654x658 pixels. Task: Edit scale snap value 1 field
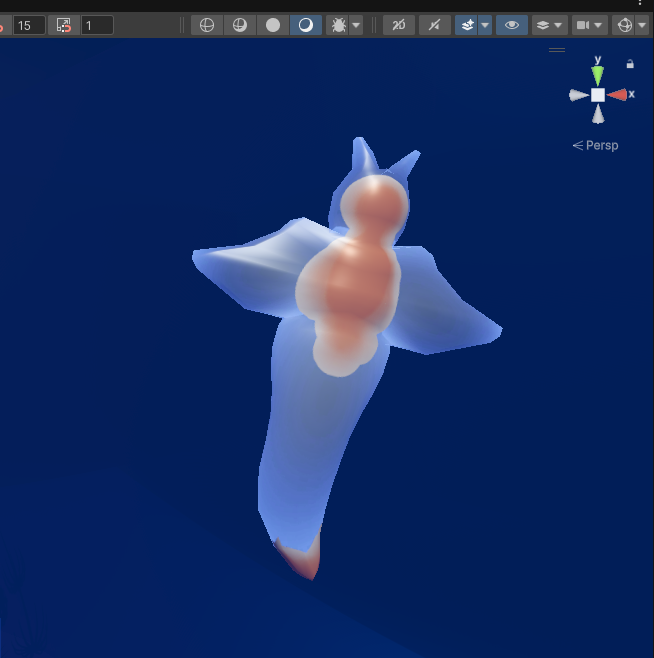click(97, 25)
